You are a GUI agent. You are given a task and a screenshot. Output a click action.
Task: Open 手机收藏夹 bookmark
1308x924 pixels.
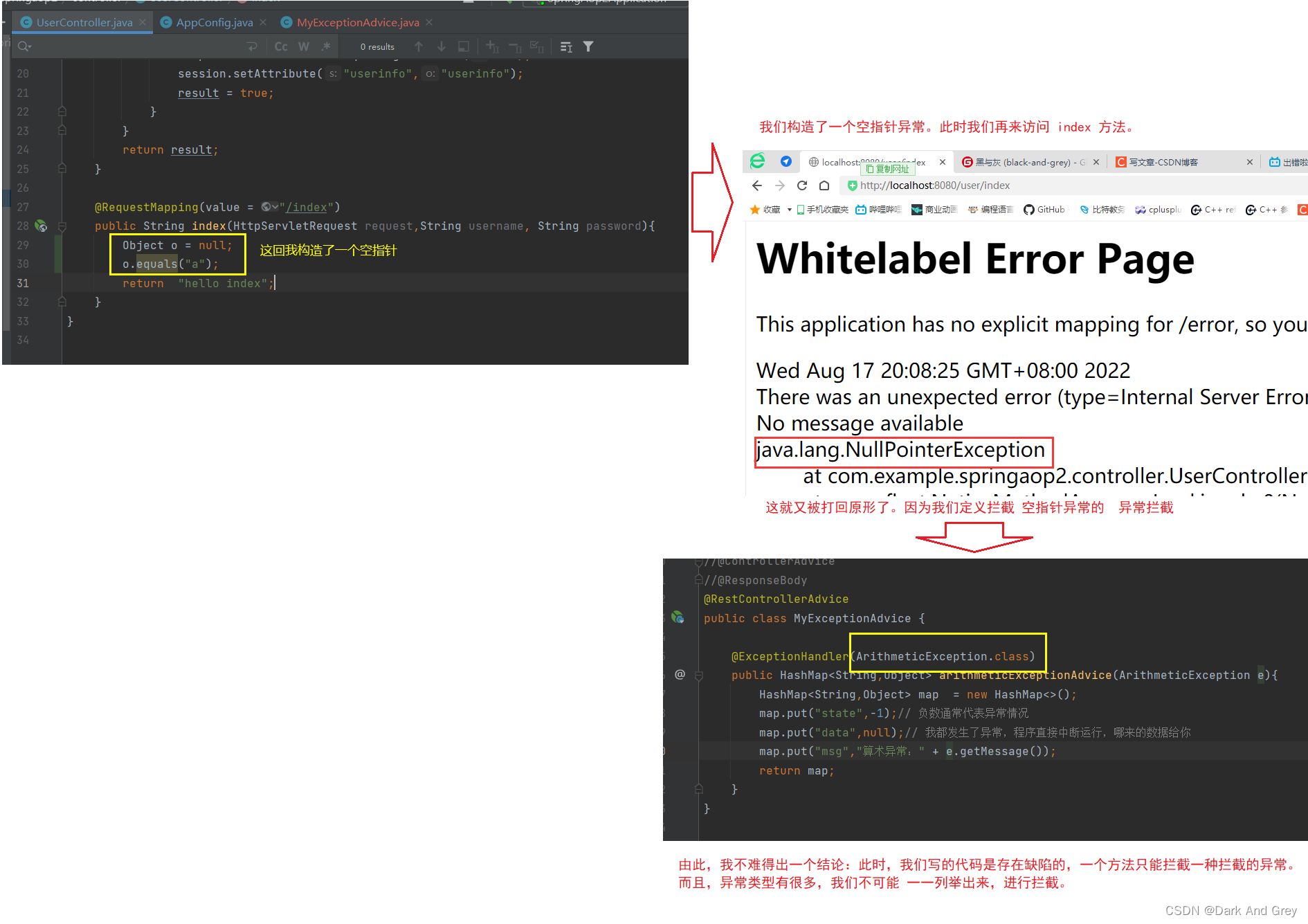(x=822, y=210)
